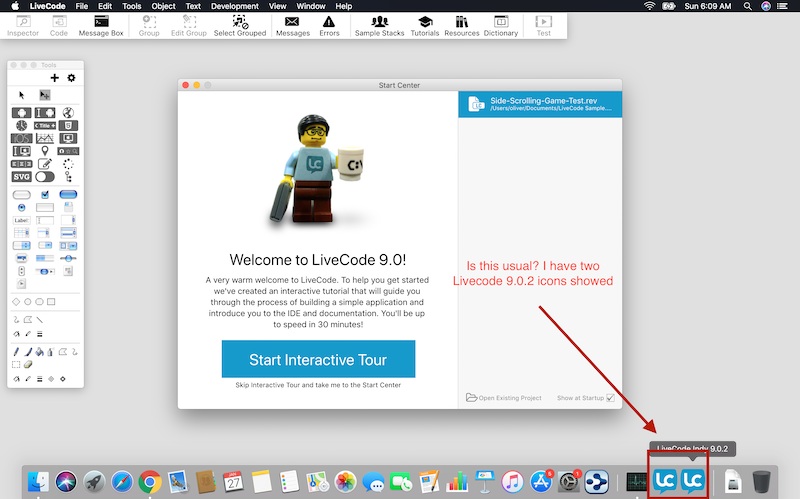Select the combo box control
The width and height of the screenshot is (800, 499).
coord(68,245)
